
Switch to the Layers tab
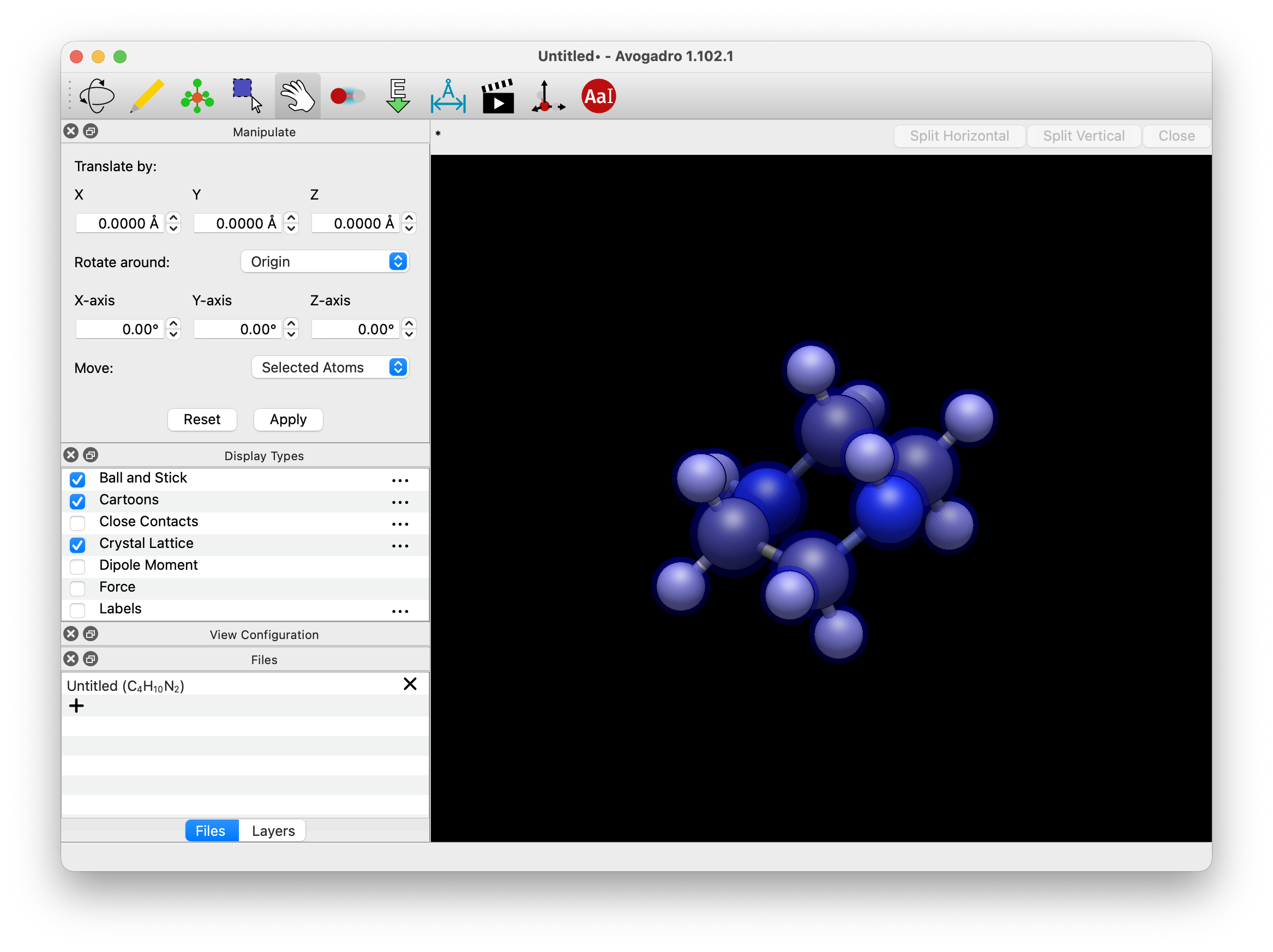tap(273, 830)
